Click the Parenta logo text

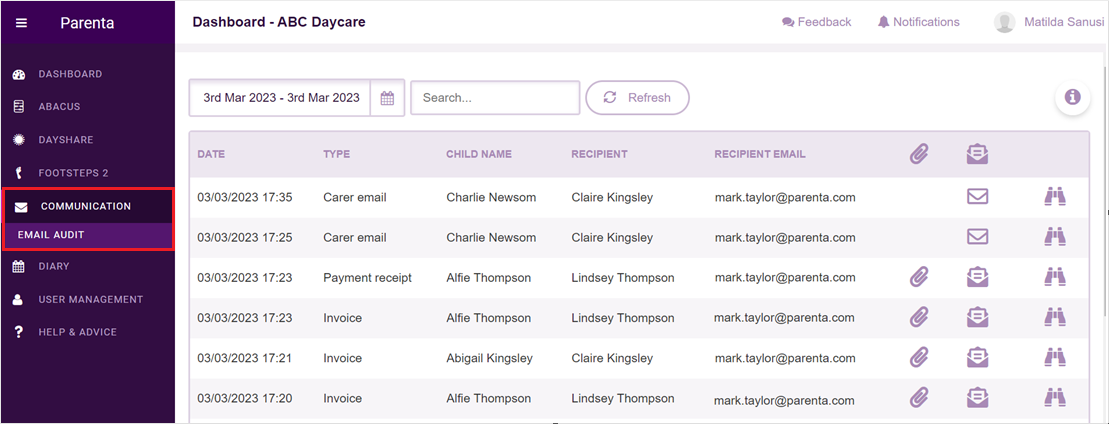click(87, 23)
